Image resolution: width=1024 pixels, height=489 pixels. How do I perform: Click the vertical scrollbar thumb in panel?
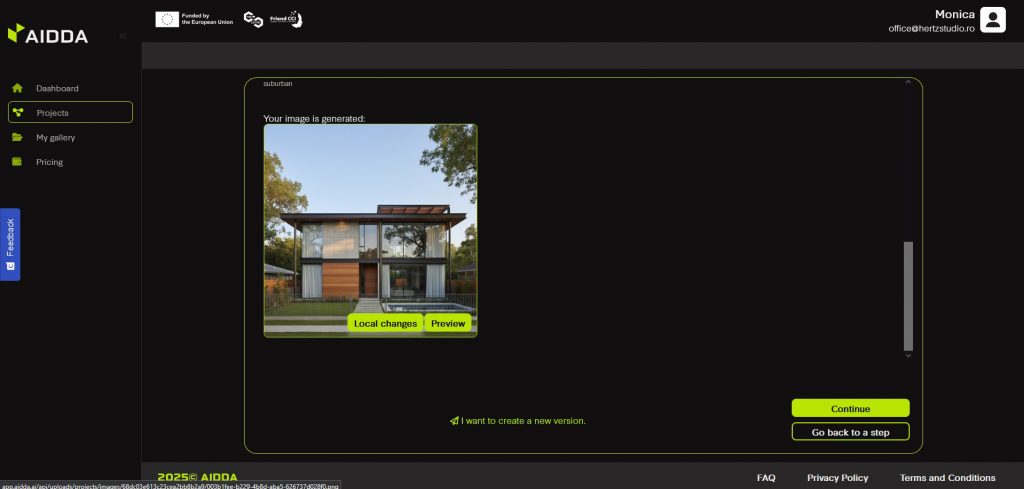pyautogui.click(x=908, y=295)
